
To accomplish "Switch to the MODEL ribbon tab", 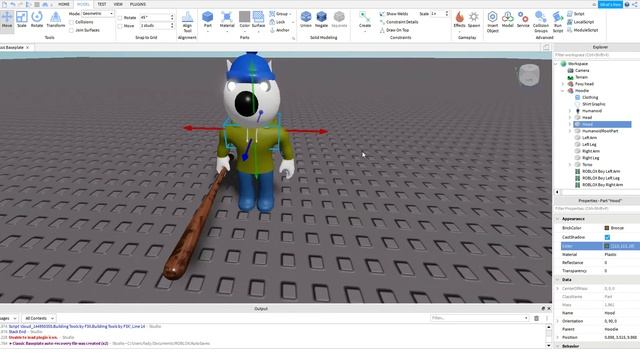I will tap(83, 4).
